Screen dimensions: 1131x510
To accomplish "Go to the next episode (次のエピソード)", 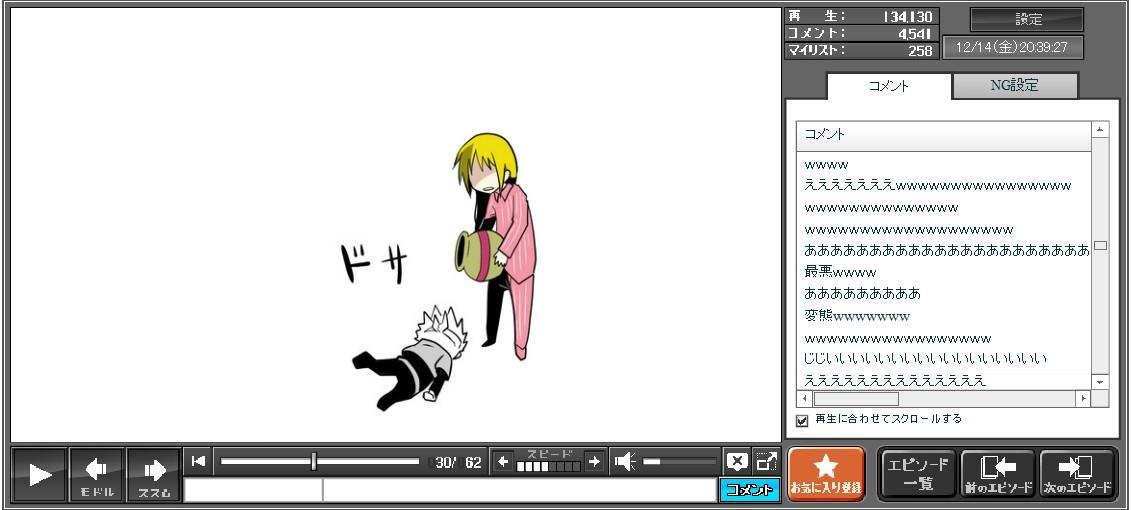I will pos(1077,474).
